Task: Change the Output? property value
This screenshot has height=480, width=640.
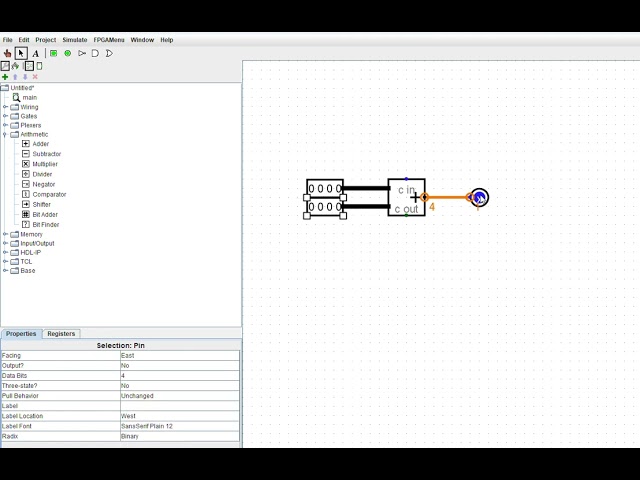Action: (180, 366)
